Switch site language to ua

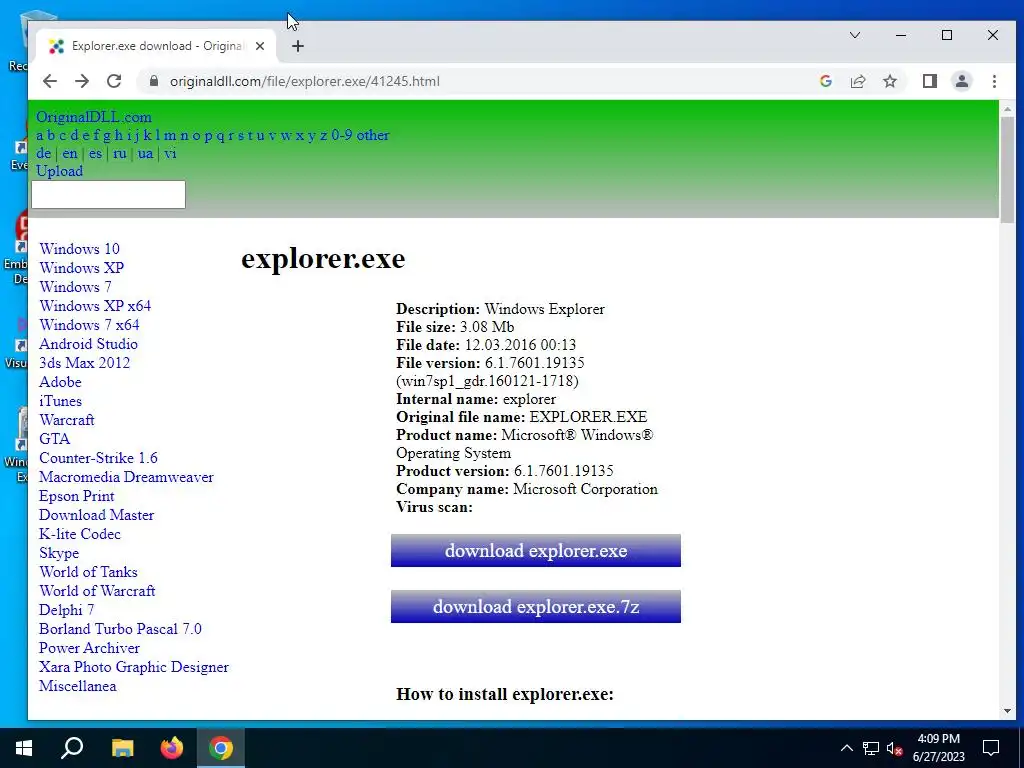145,153
